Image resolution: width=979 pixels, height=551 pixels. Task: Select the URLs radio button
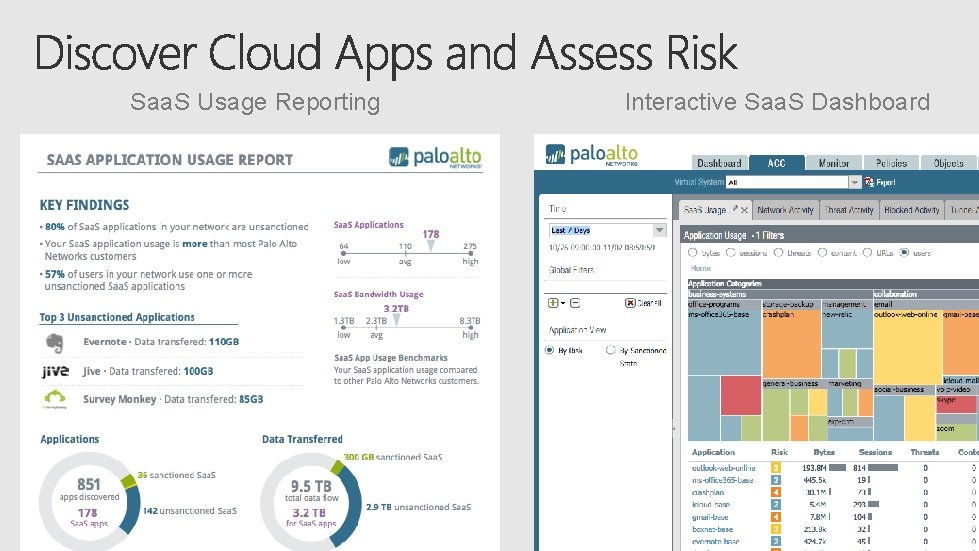pyautogui.click(x=867, y=253)
